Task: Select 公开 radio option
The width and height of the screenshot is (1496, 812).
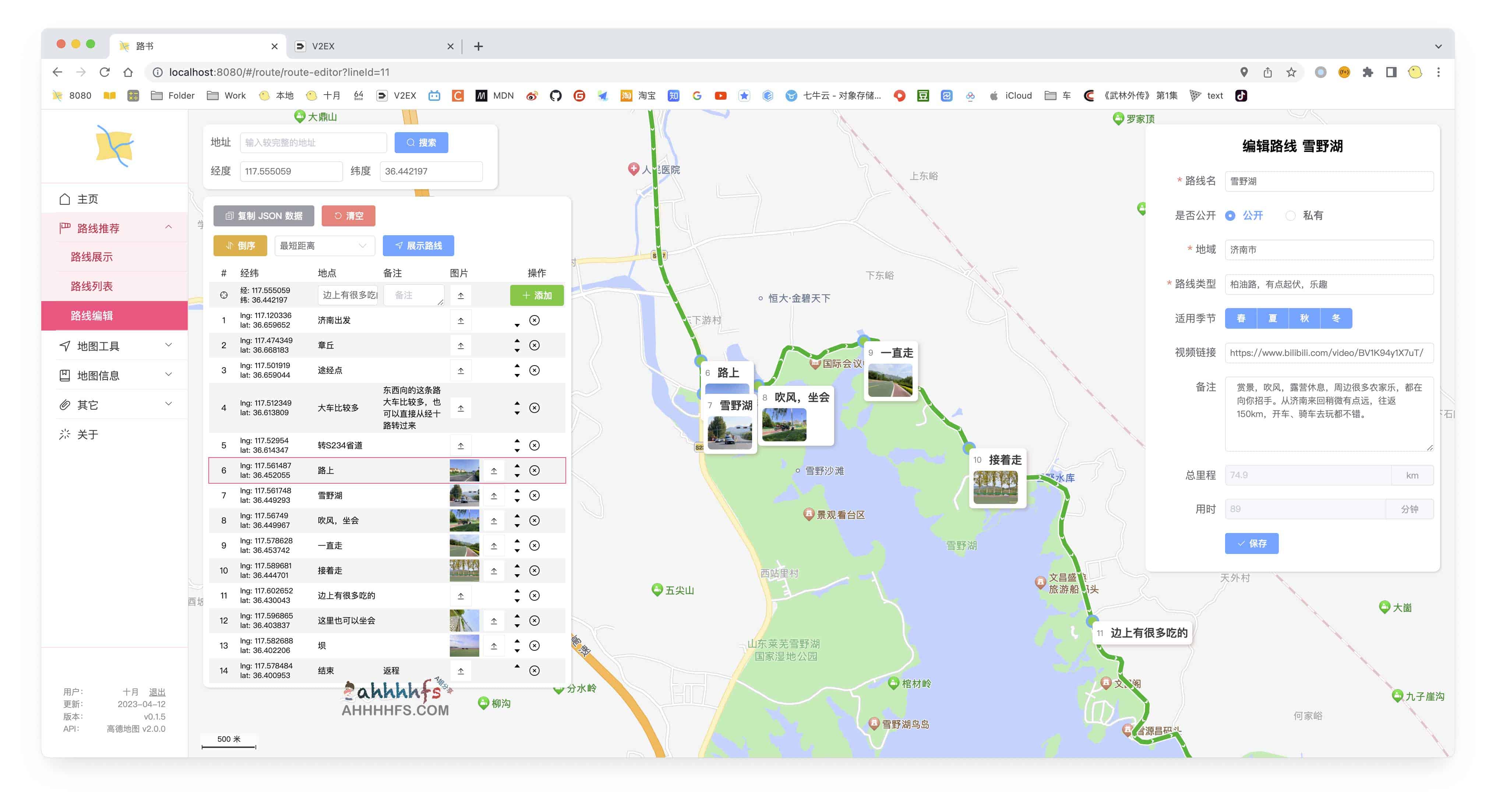Action: 1230,215
